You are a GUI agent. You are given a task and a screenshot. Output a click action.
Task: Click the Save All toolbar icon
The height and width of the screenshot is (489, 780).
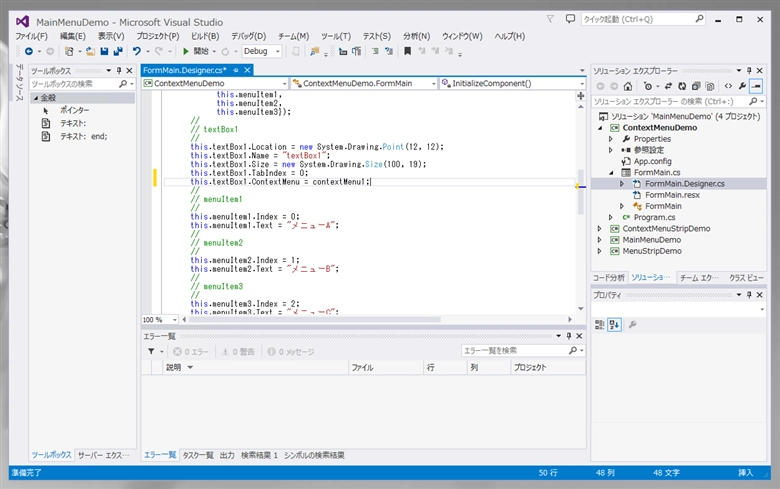point(118,51)
